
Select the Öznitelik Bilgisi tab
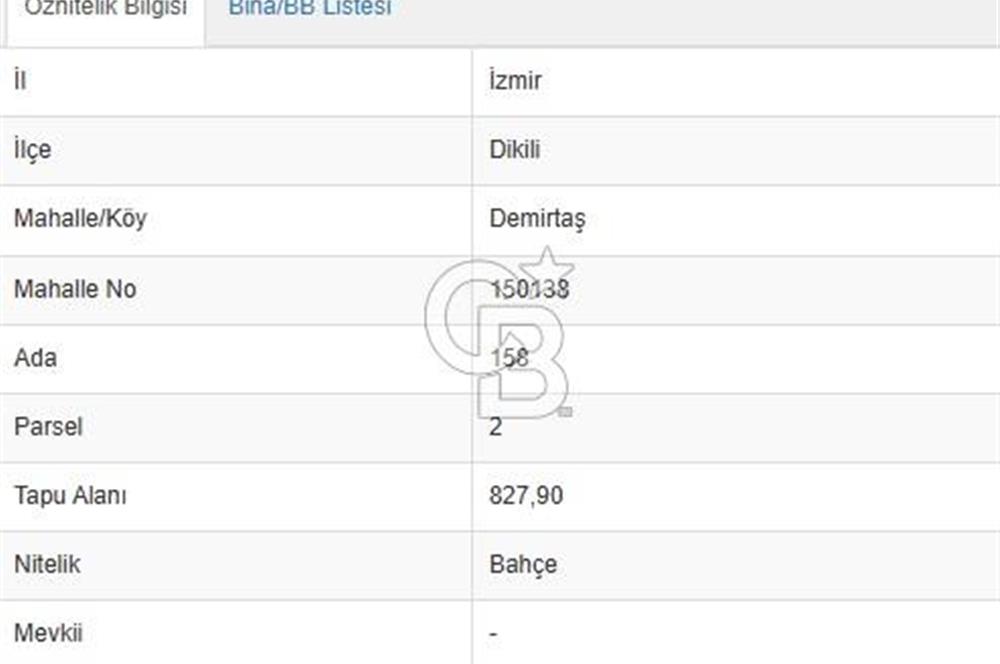click(x=106, y=8)
